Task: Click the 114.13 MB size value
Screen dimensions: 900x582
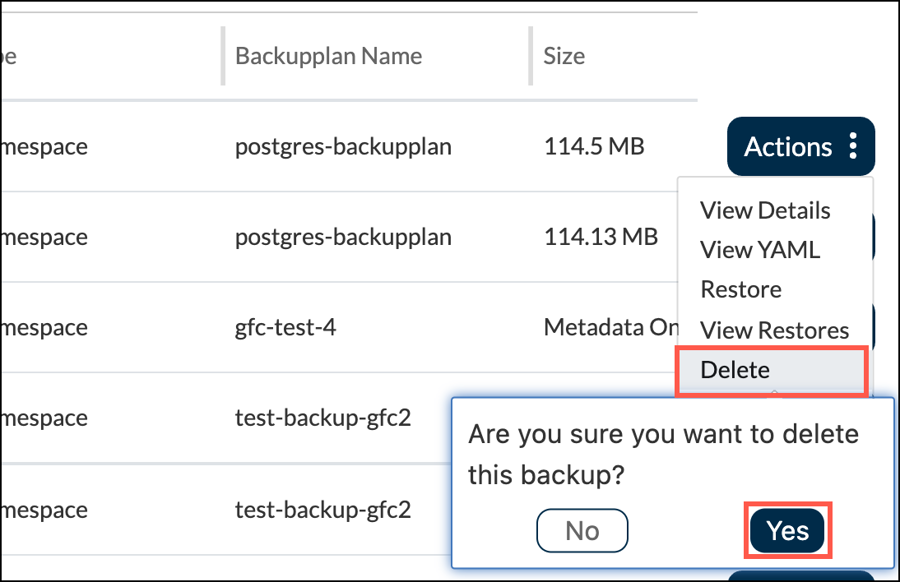Action: (x=600, y=237)
